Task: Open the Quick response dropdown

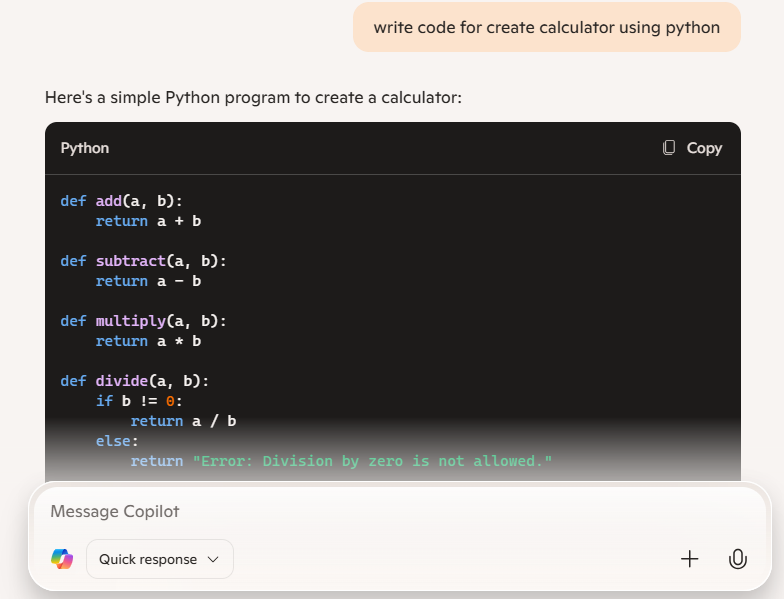Action: coord(160,559)
